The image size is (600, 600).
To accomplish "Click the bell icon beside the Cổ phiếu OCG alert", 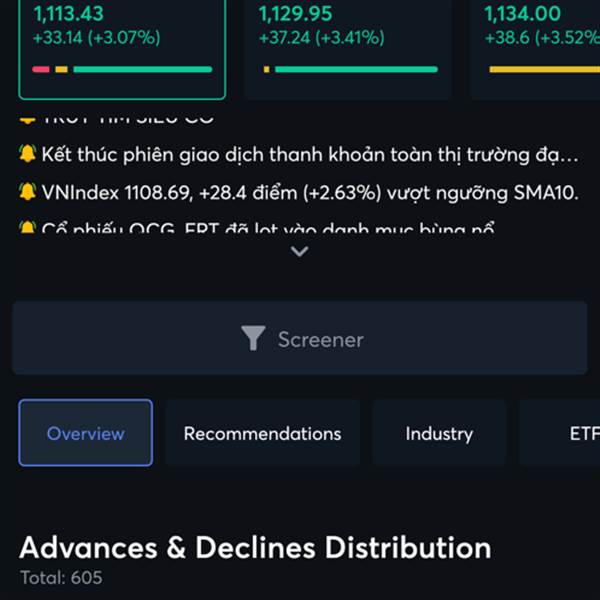I will 27,229.
